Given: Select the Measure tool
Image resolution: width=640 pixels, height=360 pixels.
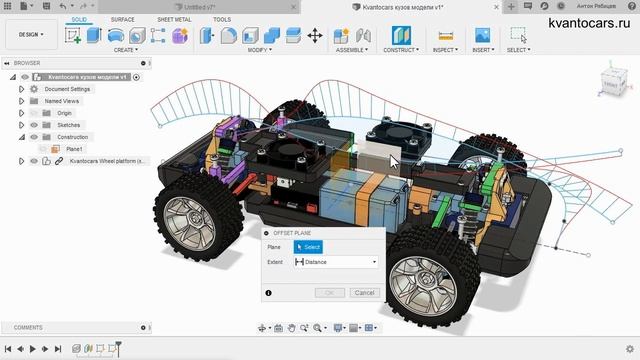Looking at the screenshot, I should [x=445, y=36].
